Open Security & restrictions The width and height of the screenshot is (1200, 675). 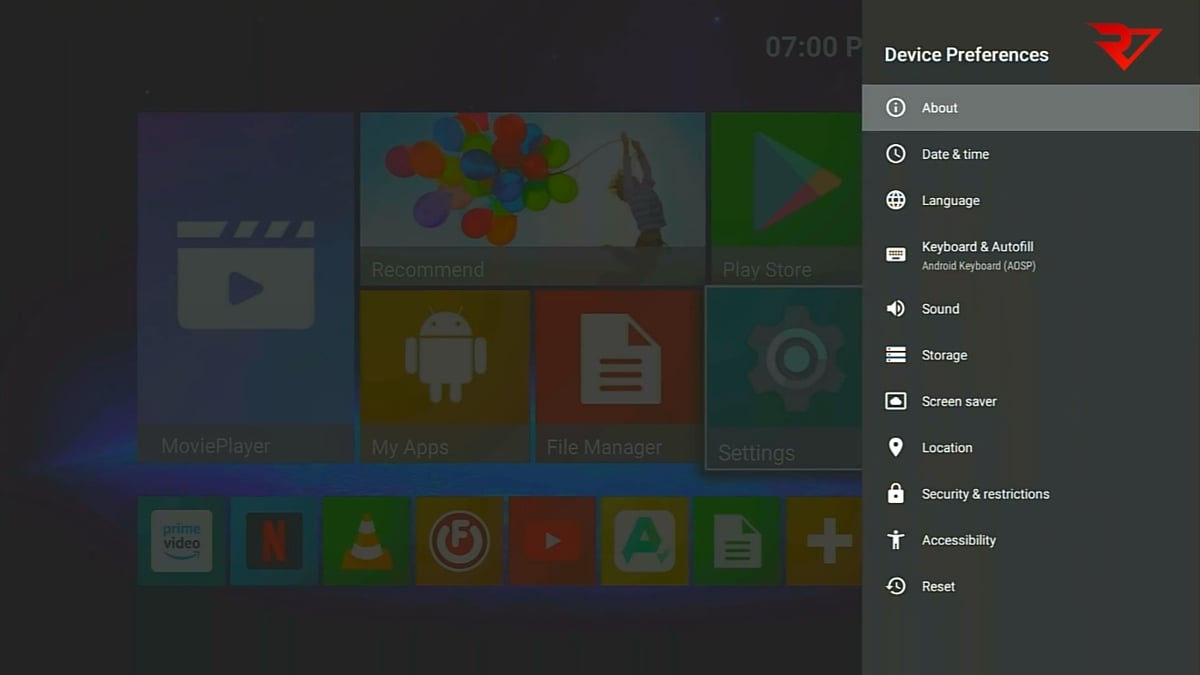[x=1031, y=494]
